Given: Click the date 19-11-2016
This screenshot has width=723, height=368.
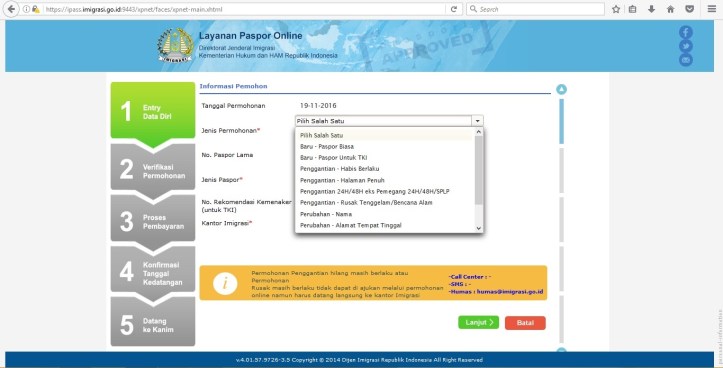Looking at the screenshot, I should tap(318, 106).
